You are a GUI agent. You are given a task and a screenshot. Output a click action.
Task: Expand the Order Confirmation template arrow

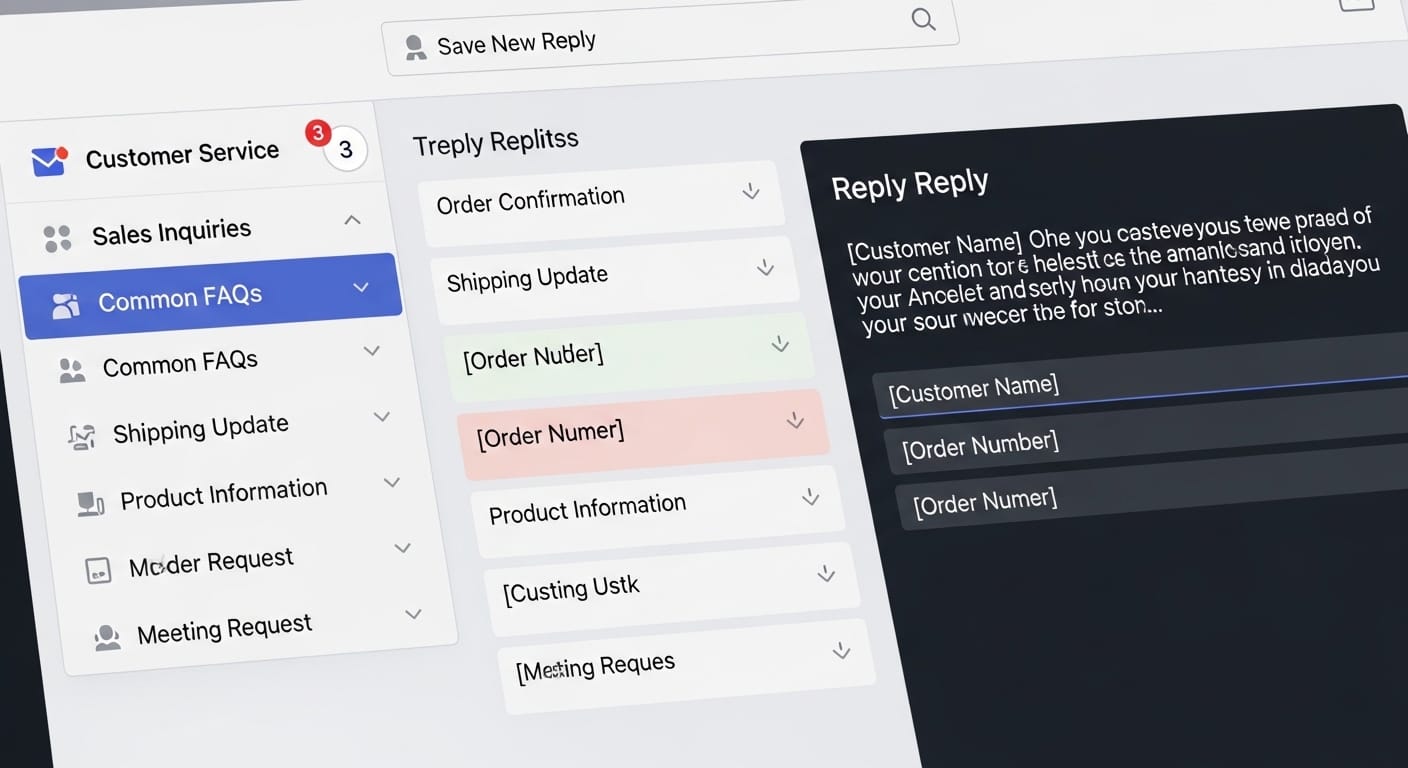(751, 191)
